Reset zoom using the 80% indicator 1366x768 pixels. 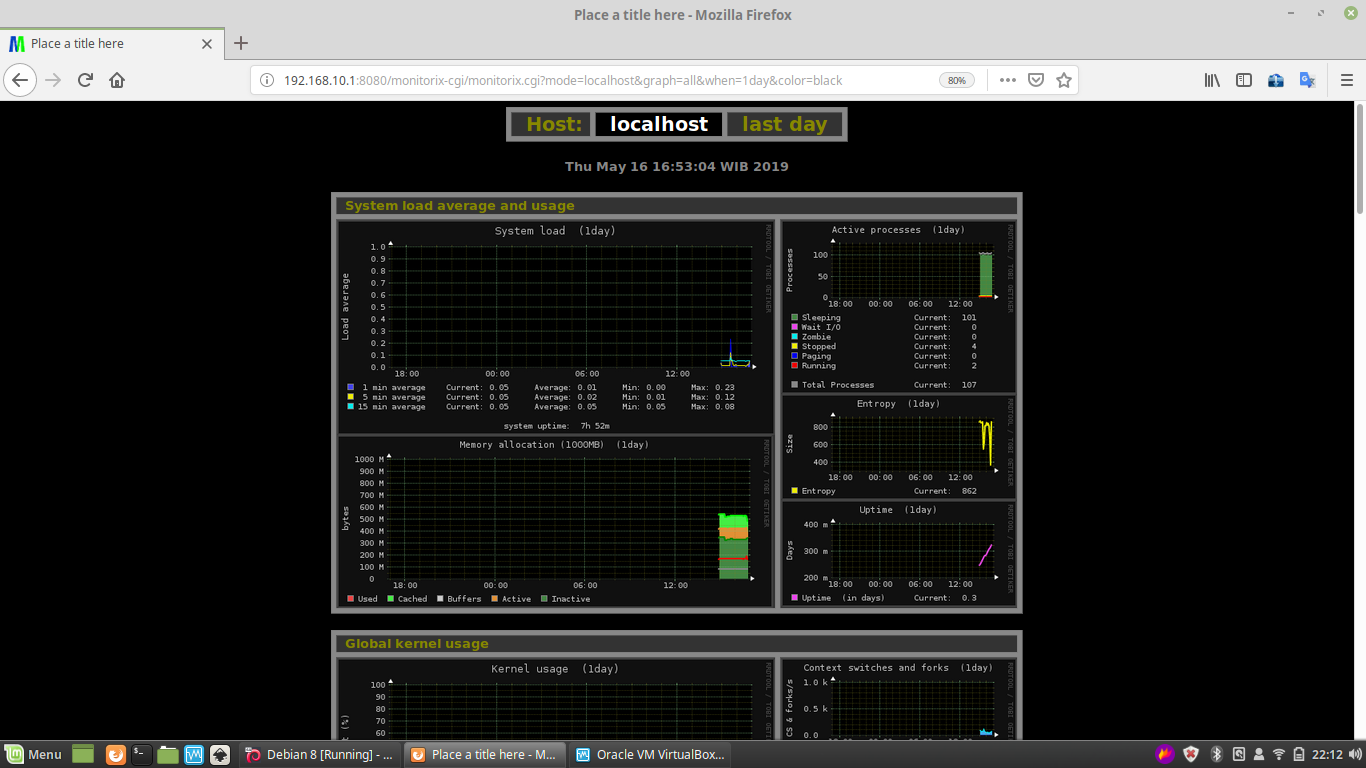tap(956, 79)
